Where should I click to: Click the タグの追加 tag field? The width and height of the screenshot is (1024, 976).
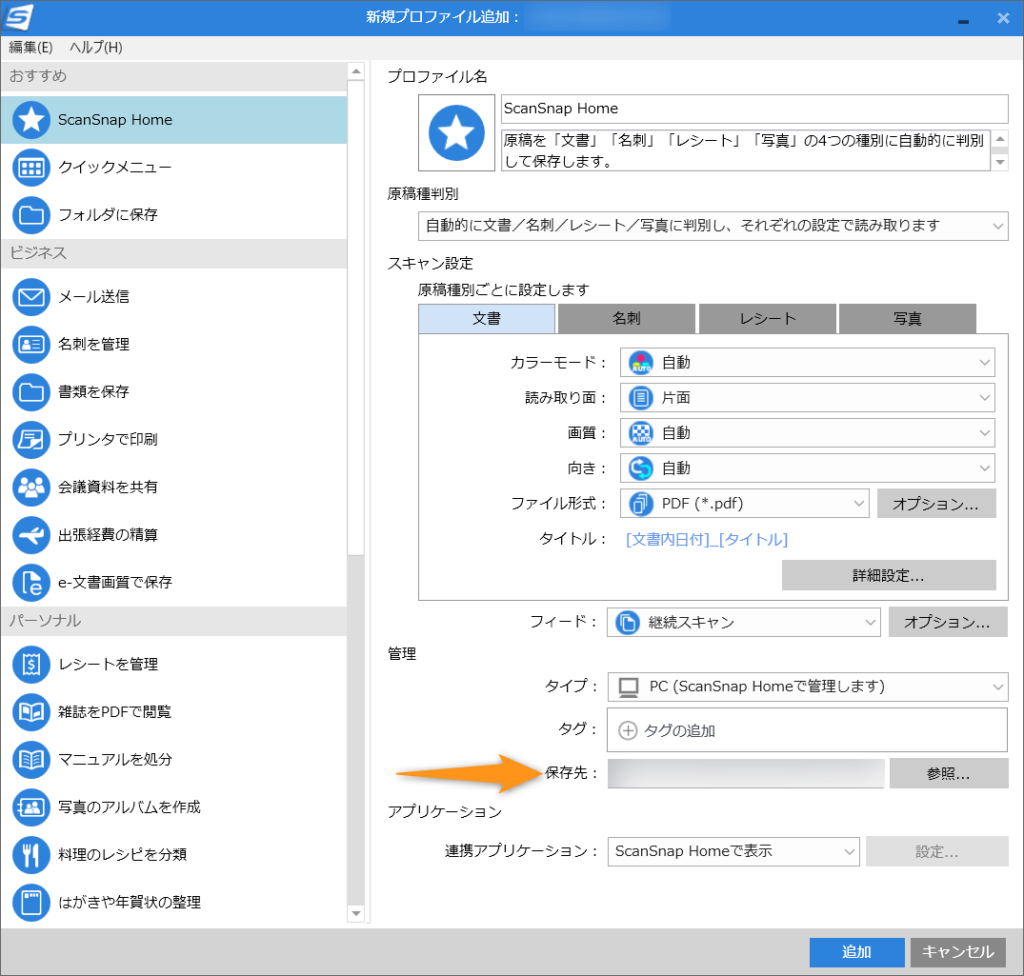coord(807,730)
